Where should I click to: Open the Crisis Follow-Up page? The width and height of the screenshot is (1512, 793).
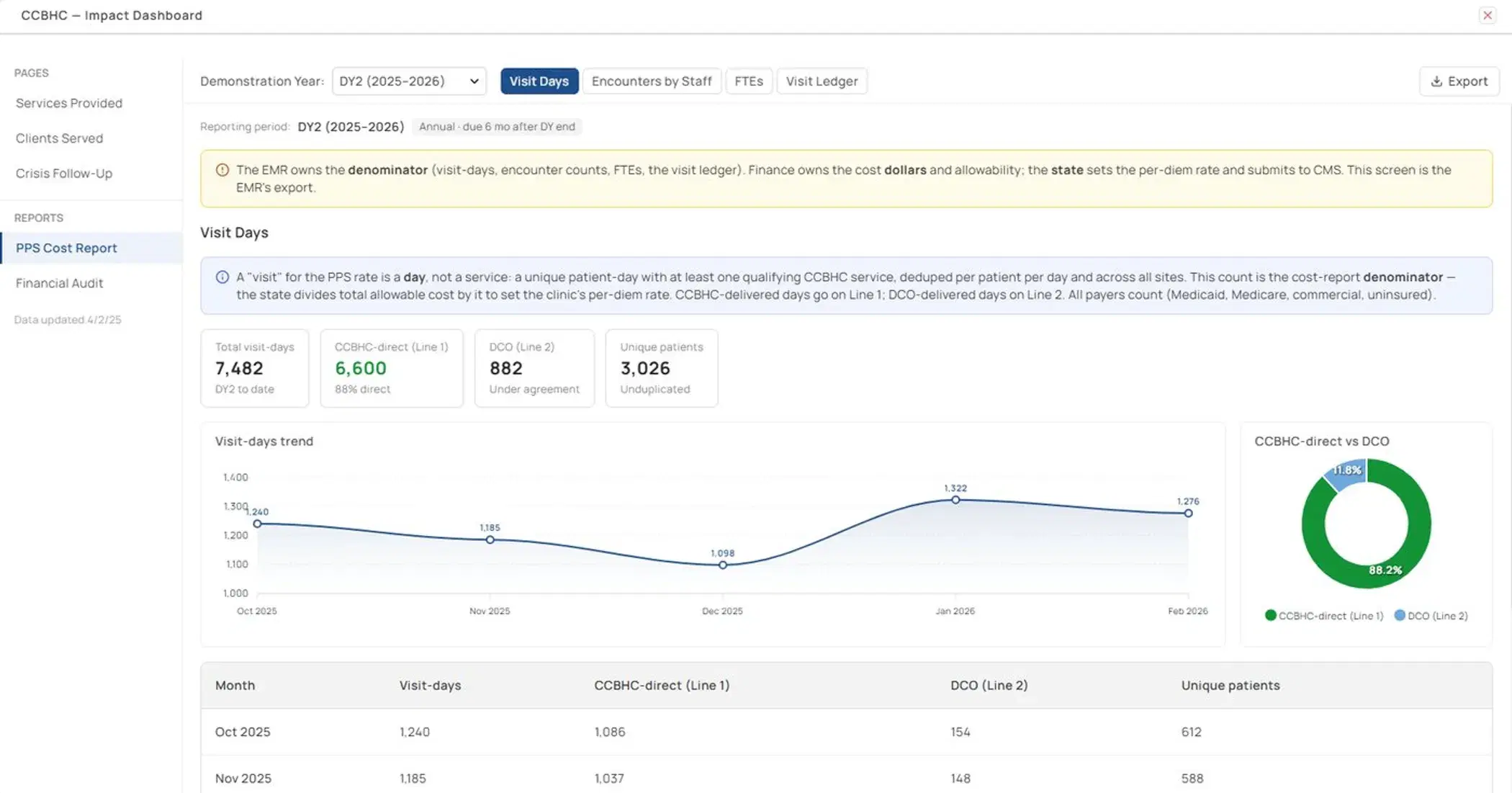[64, 174]
